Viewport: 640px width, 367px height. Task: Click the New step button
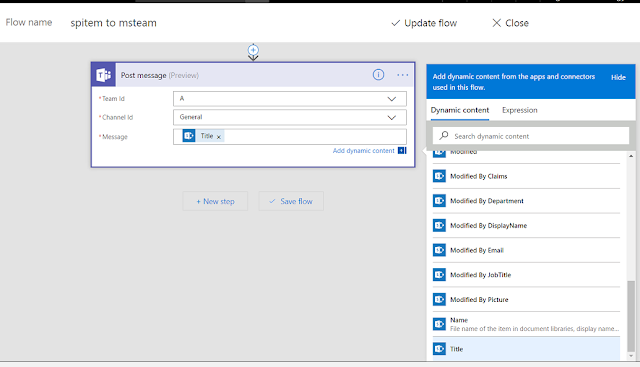(x=215, y=201)
